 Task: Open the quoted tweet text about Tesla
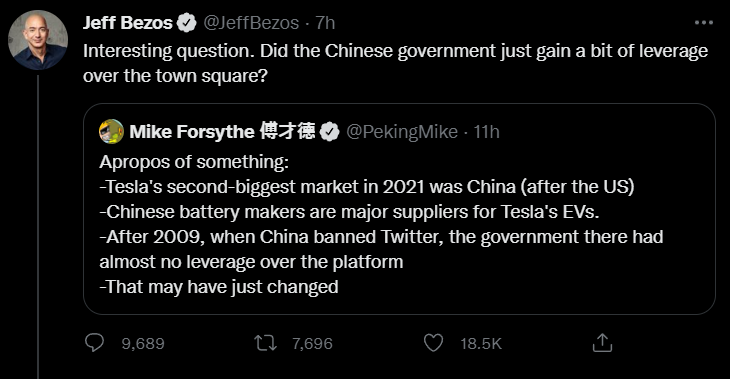pyautogui.click(x=381, y=224)
